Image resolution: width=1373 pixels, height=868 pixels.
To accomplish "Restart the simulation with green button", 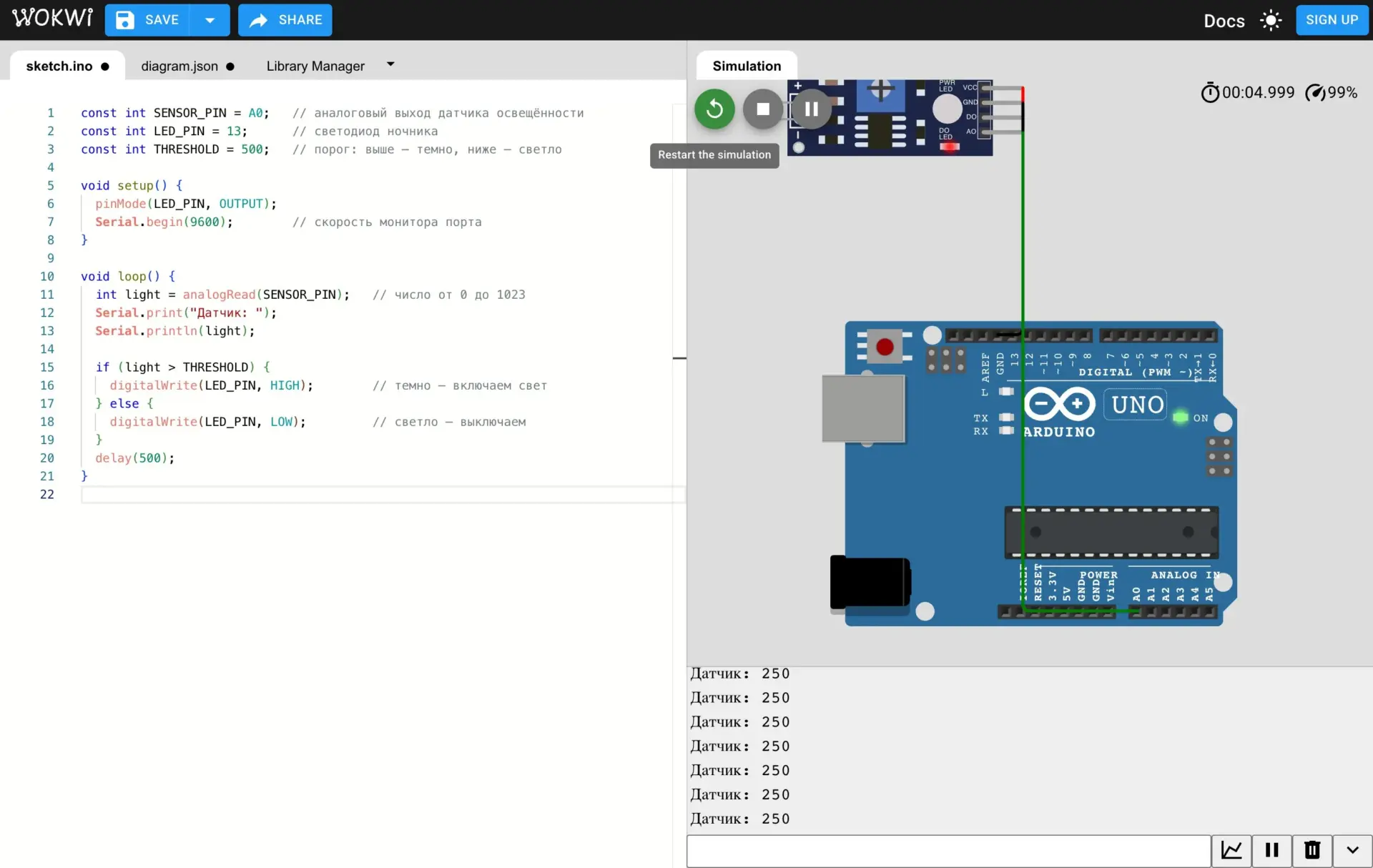I will coord(714,109).
